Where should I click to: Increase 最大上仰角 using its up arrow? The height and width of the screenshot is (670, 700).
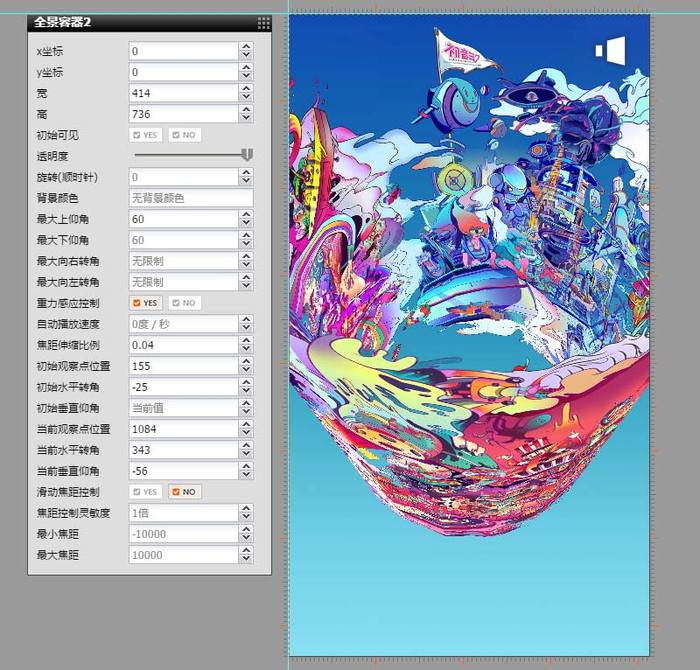[x=246, y=214]
